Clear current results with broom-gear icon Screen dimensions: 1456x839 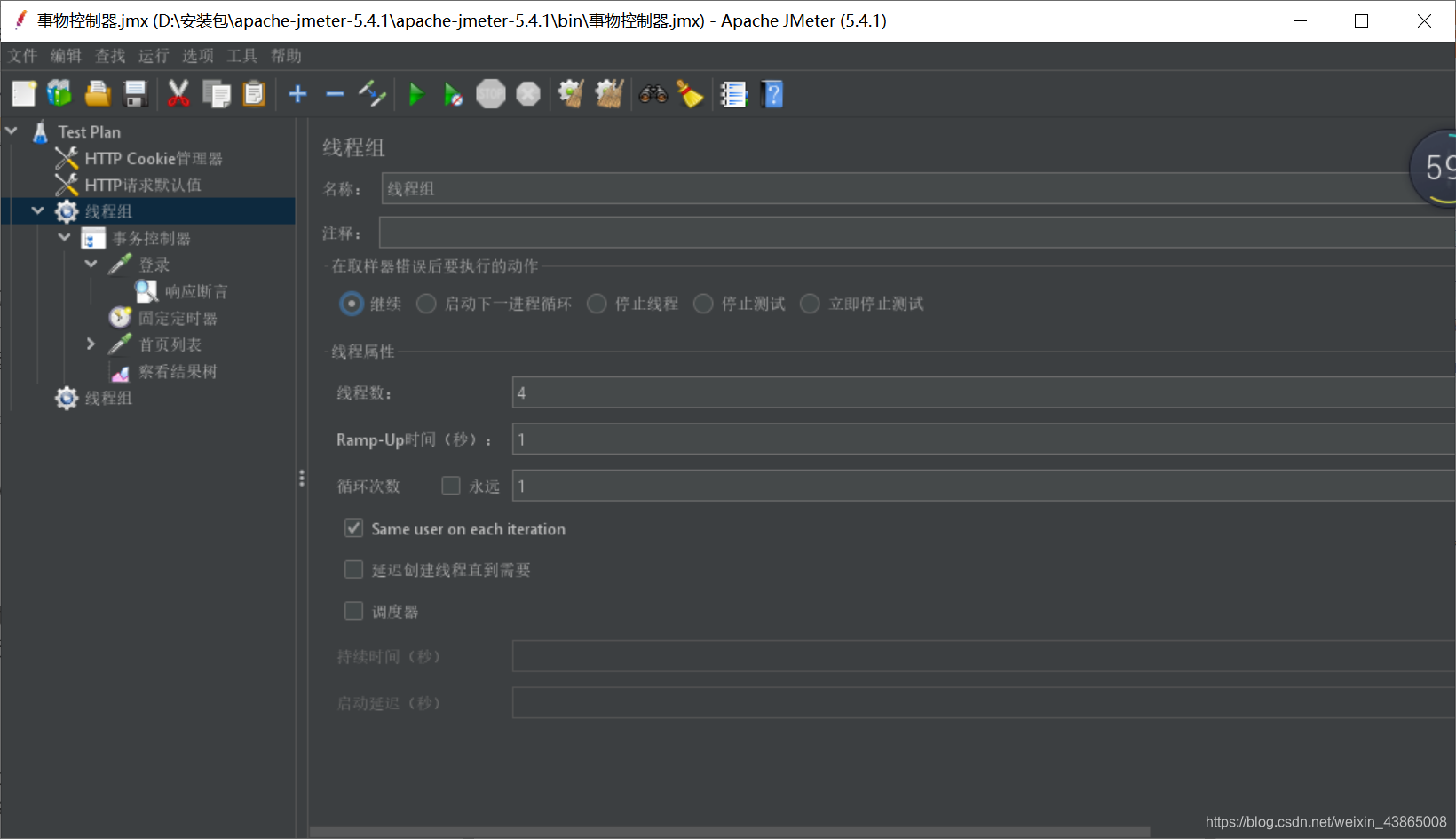pyautogui.click(x=571, y=94)
